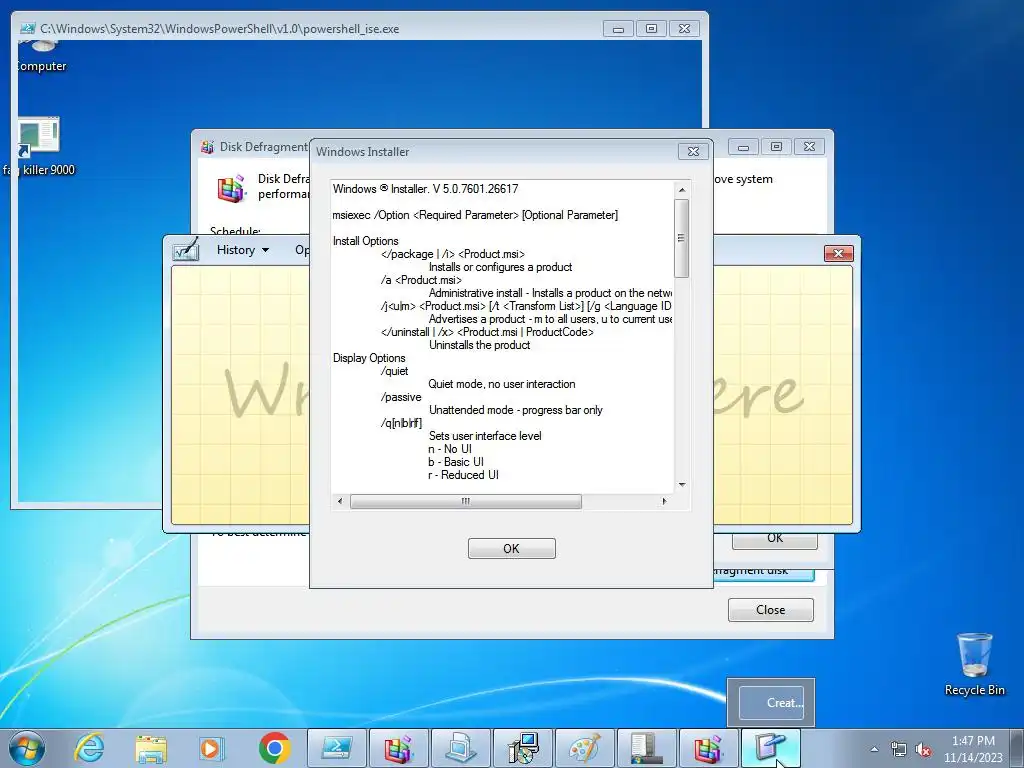The height and width of the screenshot is (768, 1024).
Task: Switch to the second Disk Defragmenter taskbar button
Action: click(709, 748)
